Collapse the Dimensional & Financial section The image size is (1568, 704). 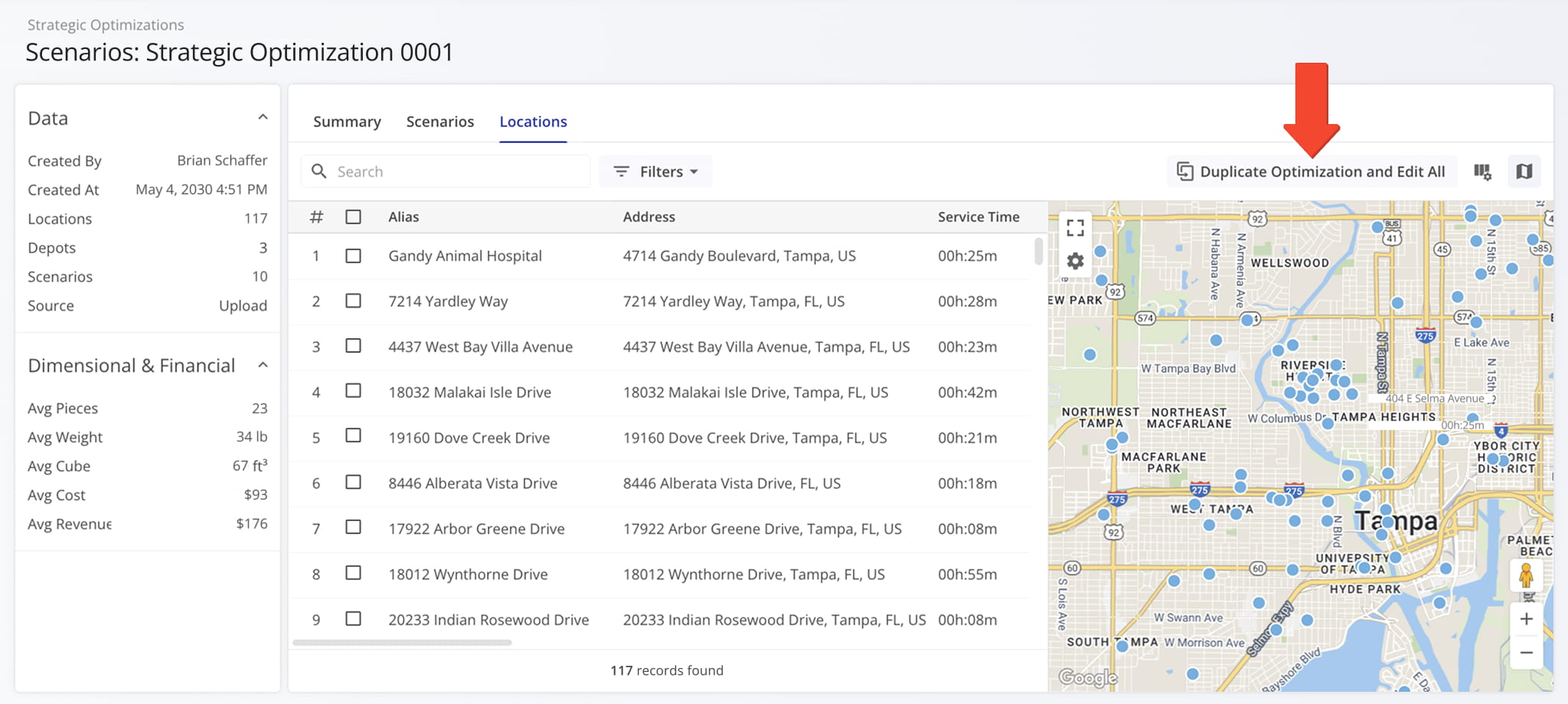click(263, 365)
